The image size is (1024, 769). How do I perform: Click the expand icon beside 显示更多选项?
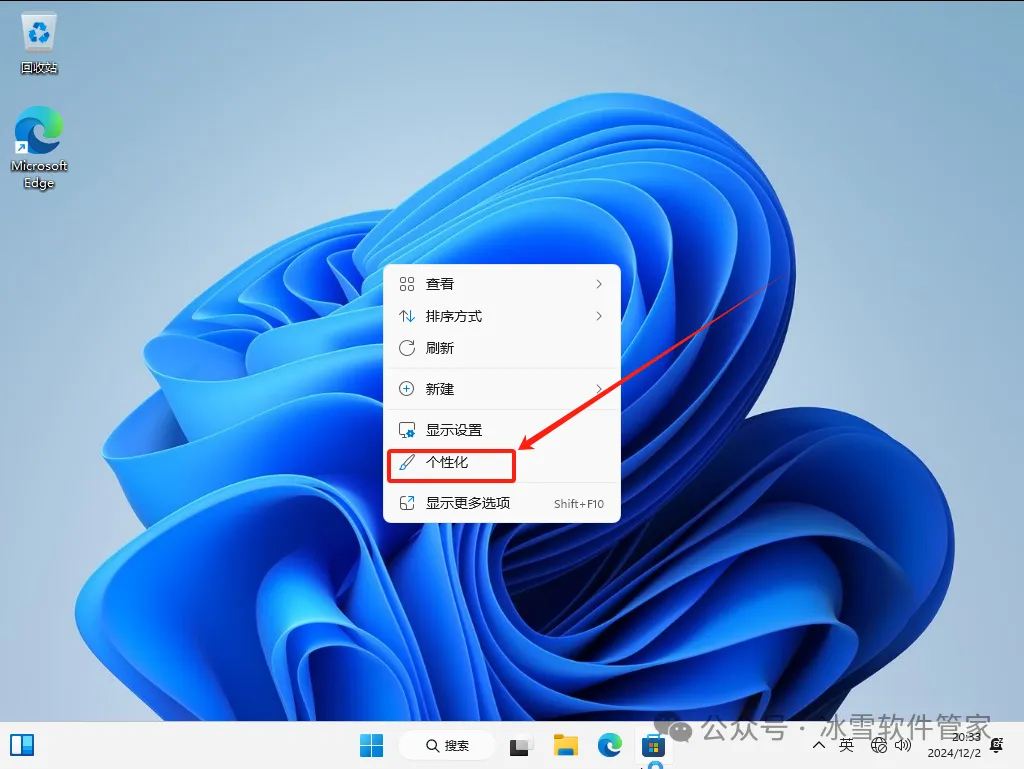pyautogui.click(x=407, y=503)
